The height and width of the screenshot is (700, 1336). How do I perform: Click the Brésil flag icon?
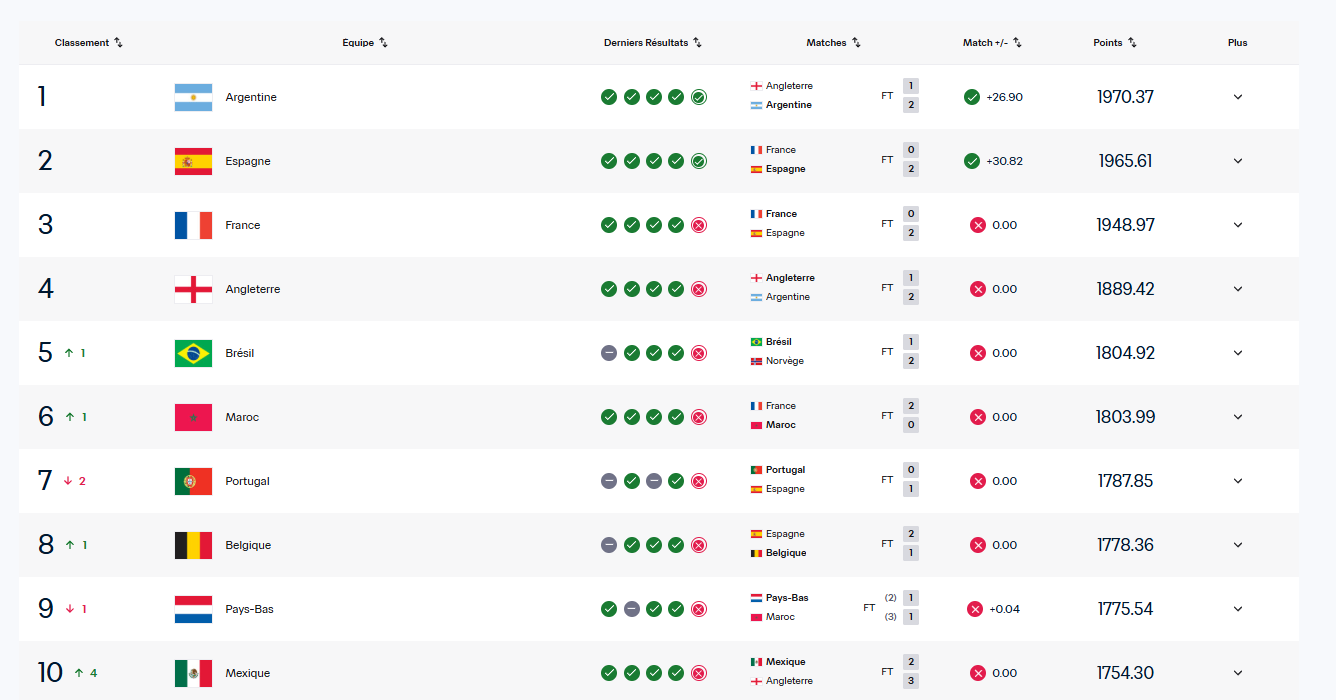pos(193,353)
